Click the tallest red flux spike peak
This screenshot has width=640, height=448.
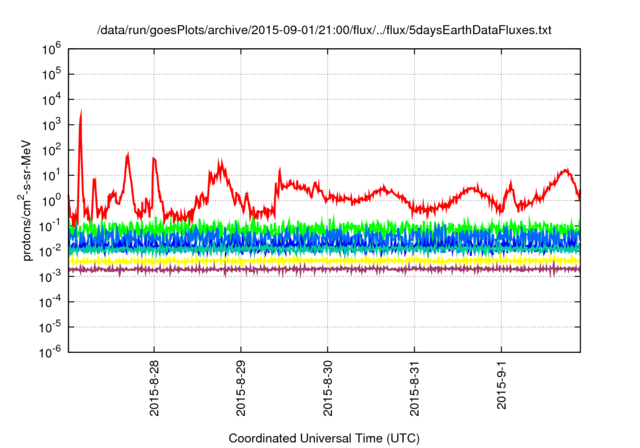81,112
